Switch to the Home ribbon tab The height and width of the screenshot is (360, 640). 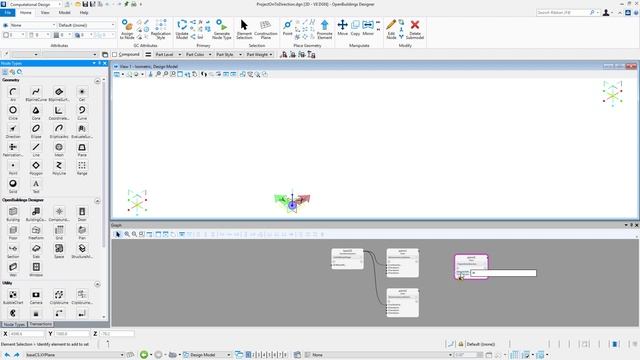(x=25, y=13)
